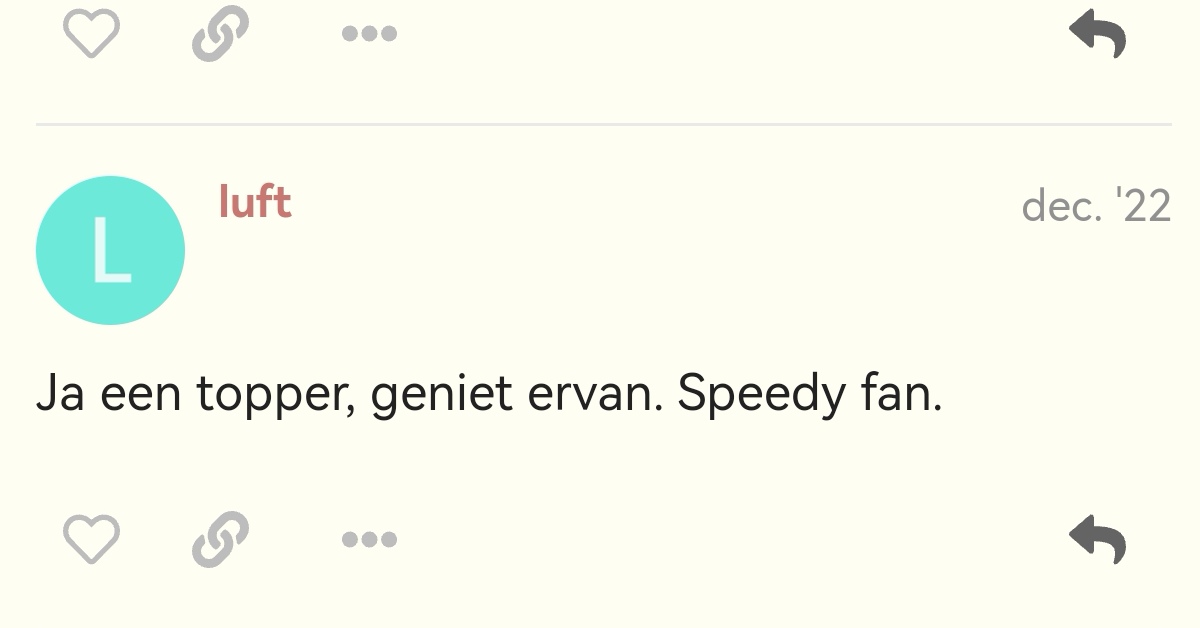Open the luft username profile link
This screenshot has height=628, width=1200.
coord(255,202)
